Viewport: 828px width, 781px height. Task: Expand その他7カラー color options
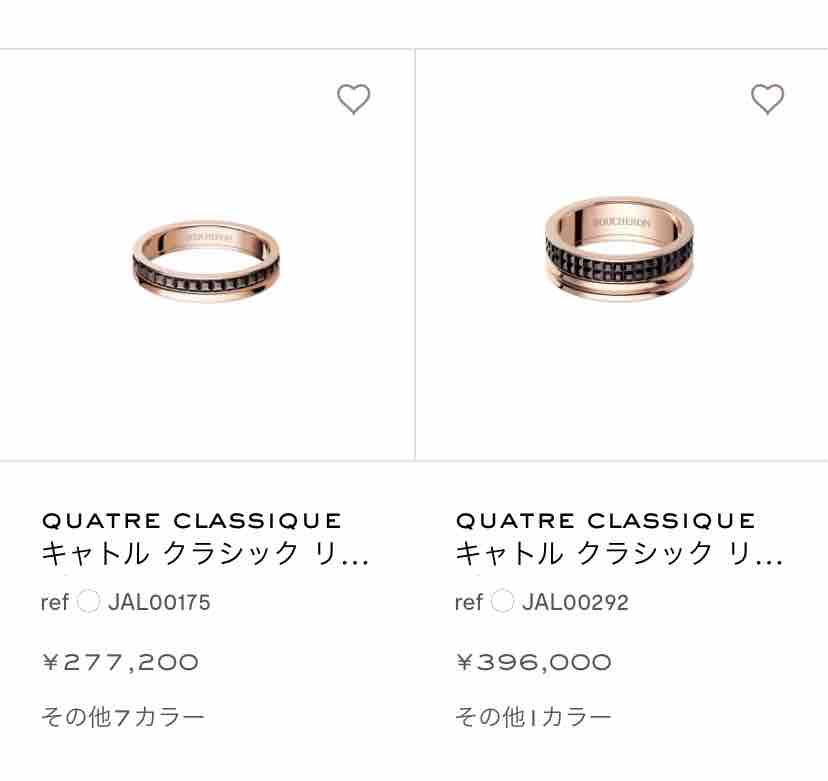tap(123, 717)
